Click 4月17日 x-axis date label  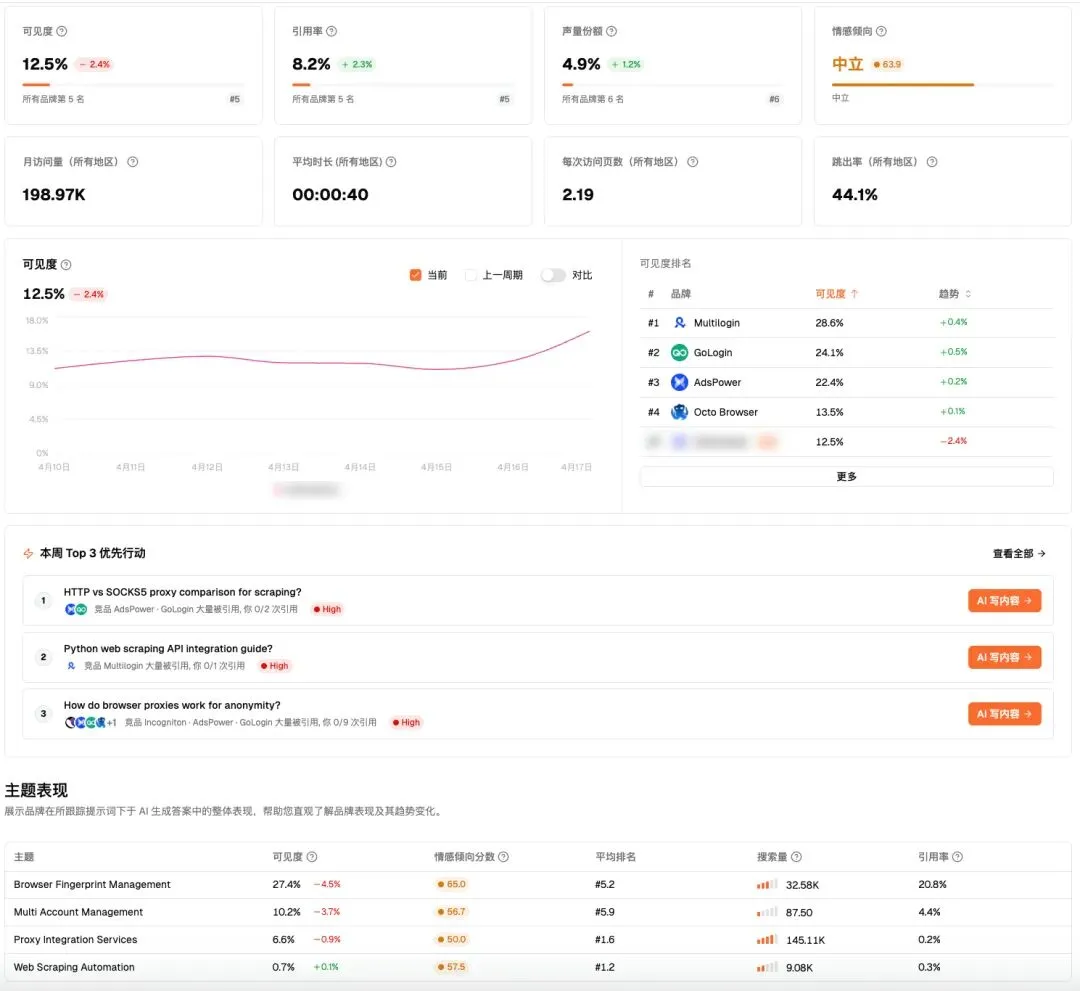pos(576,467)
